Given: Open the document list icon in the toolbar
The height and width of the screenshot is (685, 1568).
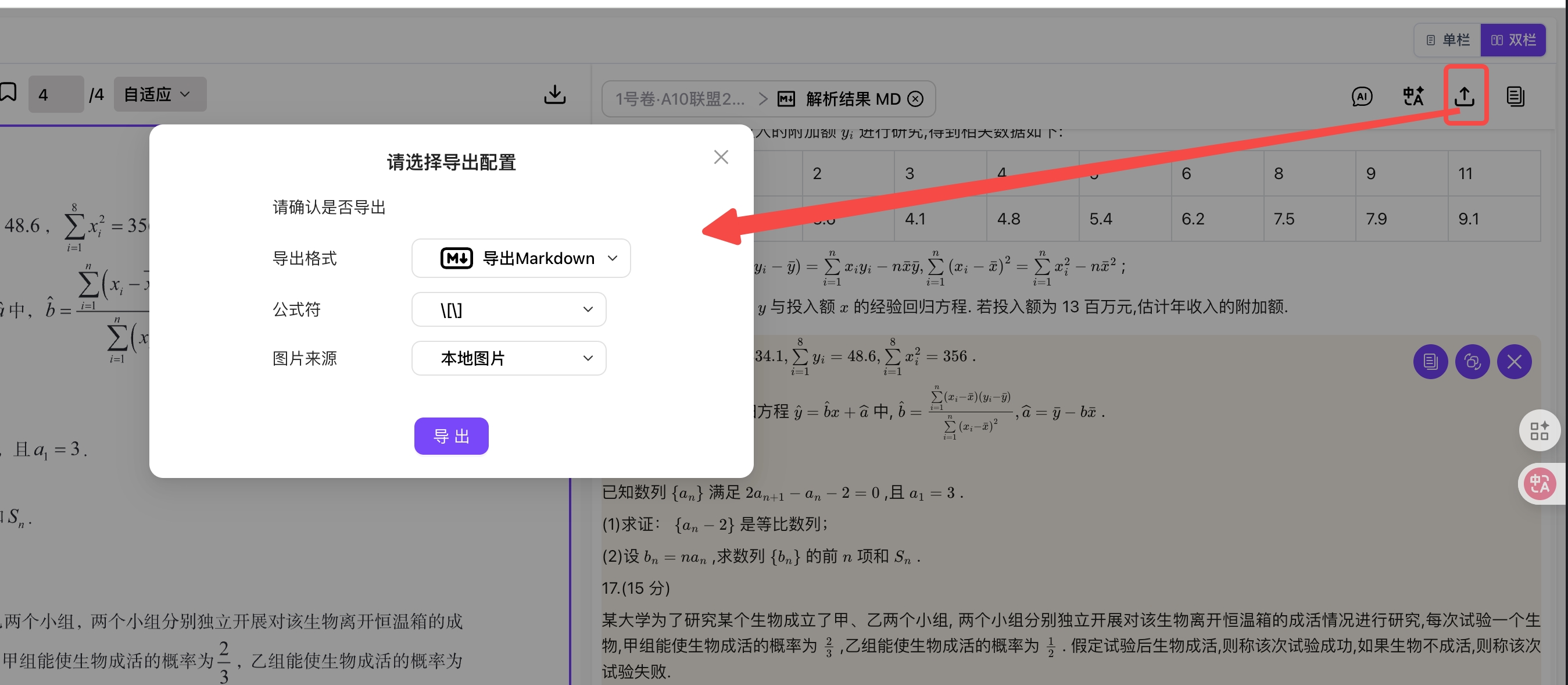Looking at the screenshot, I should click(x=1515, y=96).
